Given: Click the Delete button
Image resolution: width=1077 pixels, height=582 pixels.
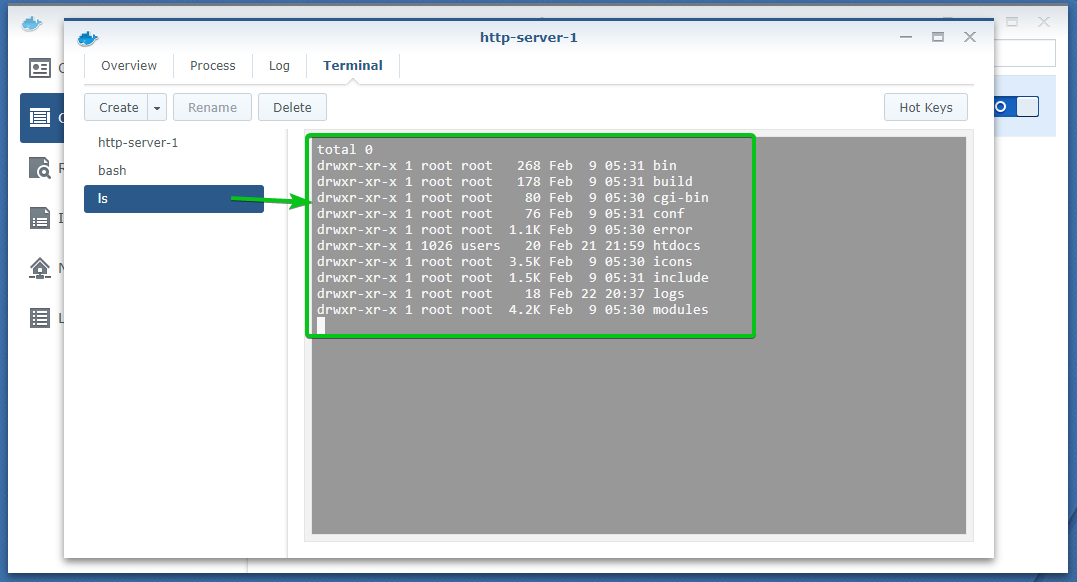Looking at the screenshot, I should pyautogui.click(x=292, y=108).
